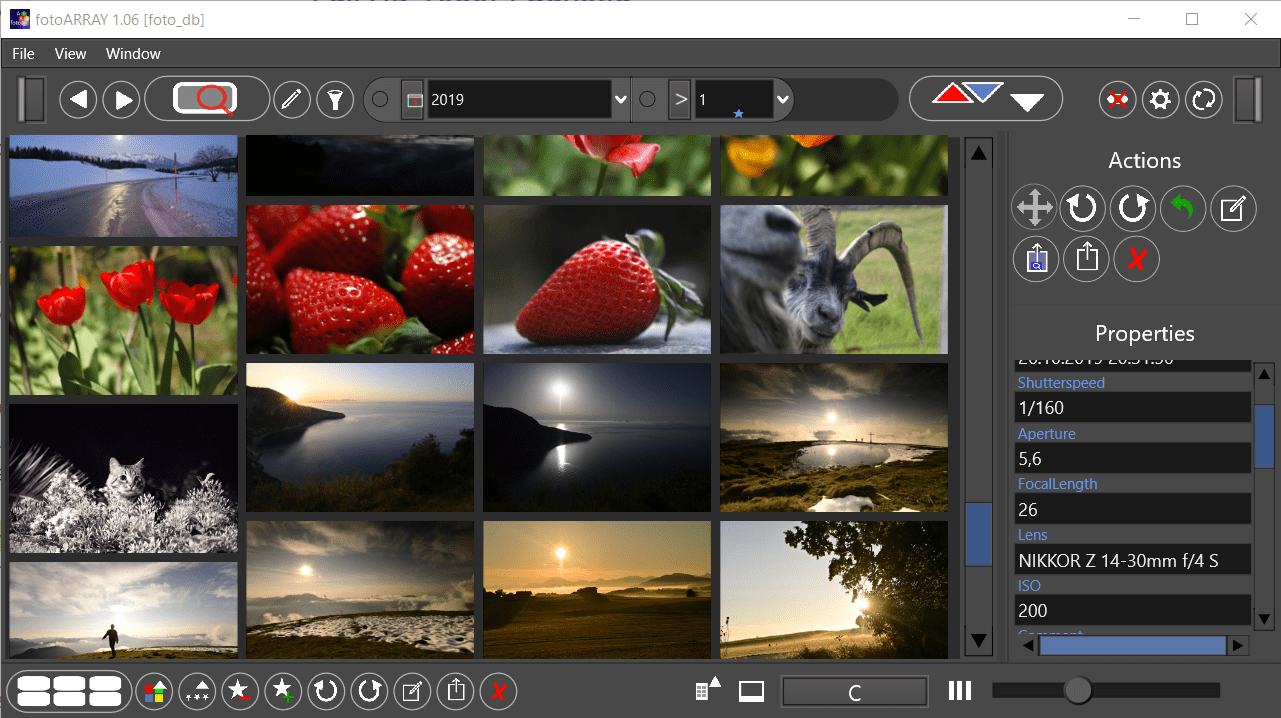Click the C button in bottom bar
The width and height of the screenshot is (1281, 718).
(855, 692)
